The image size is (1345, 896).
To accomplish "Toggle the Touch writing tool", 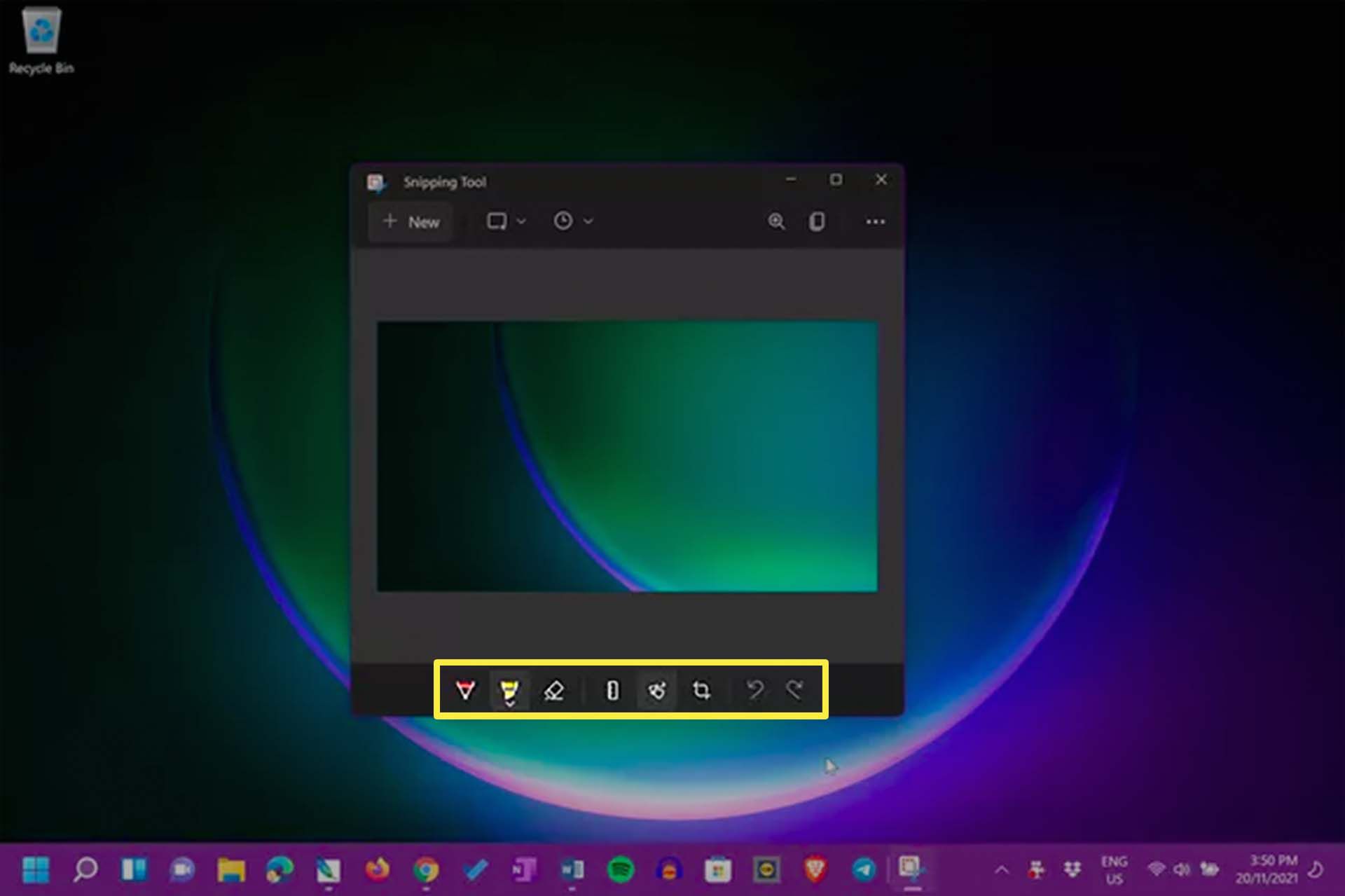I will click(x=657, y=691).
